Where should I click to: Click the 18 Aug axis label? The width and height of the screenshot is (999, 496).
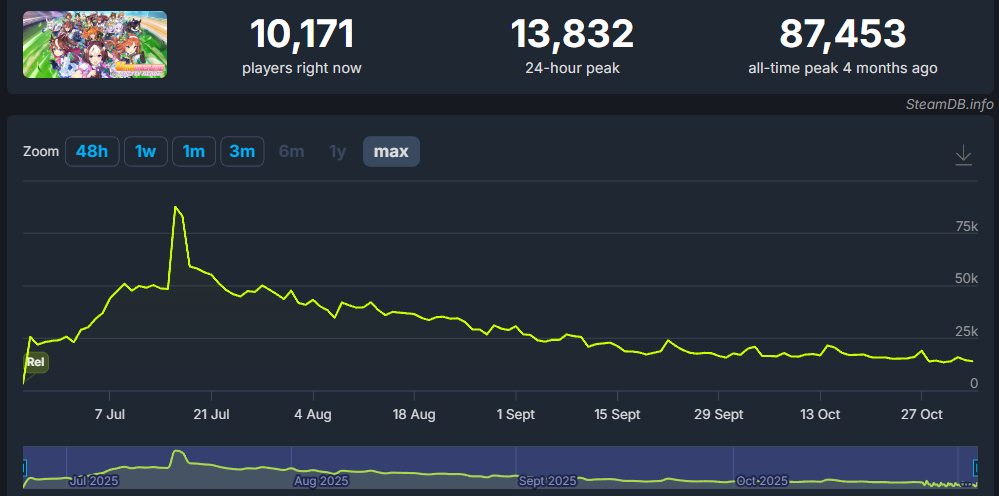[414, 415]
